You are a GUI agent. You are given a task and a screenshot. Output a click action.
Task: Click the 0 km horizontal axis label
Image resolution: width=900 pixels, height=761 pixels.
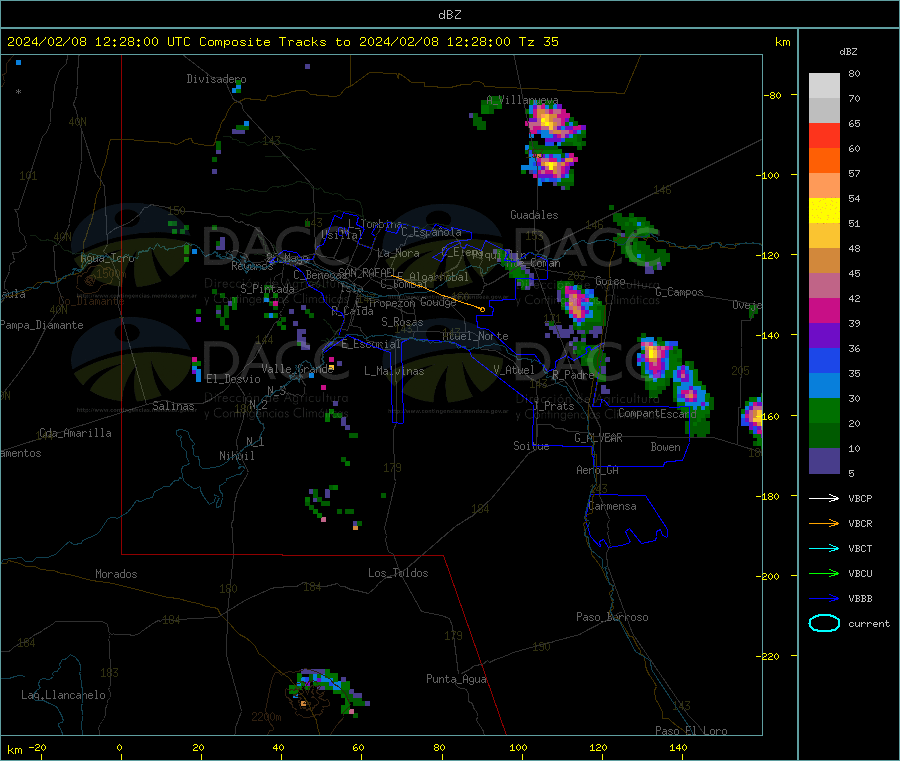point(119,747)
